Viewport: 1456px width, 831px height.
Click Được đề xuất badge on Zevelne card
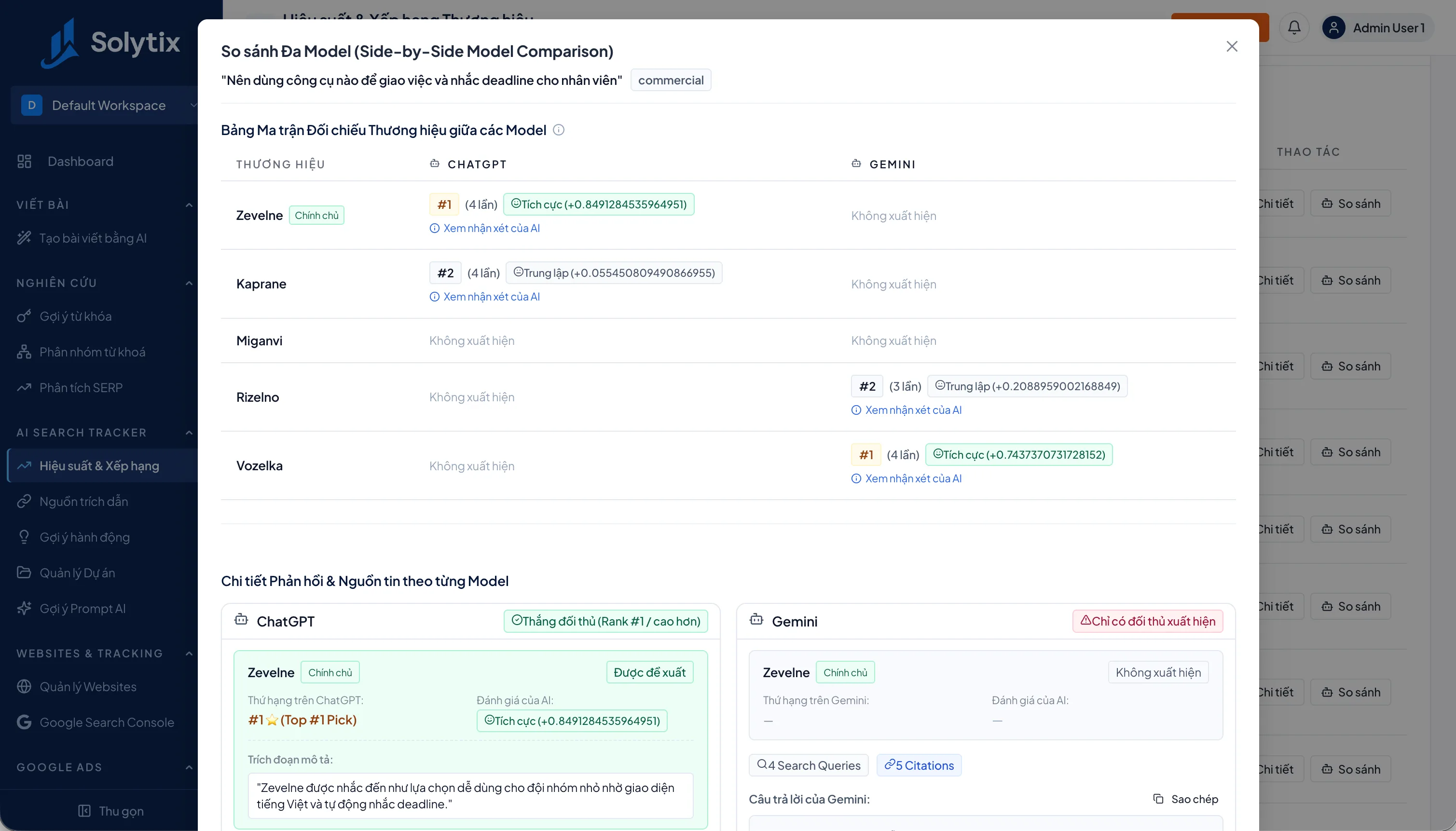pos(649,672)
